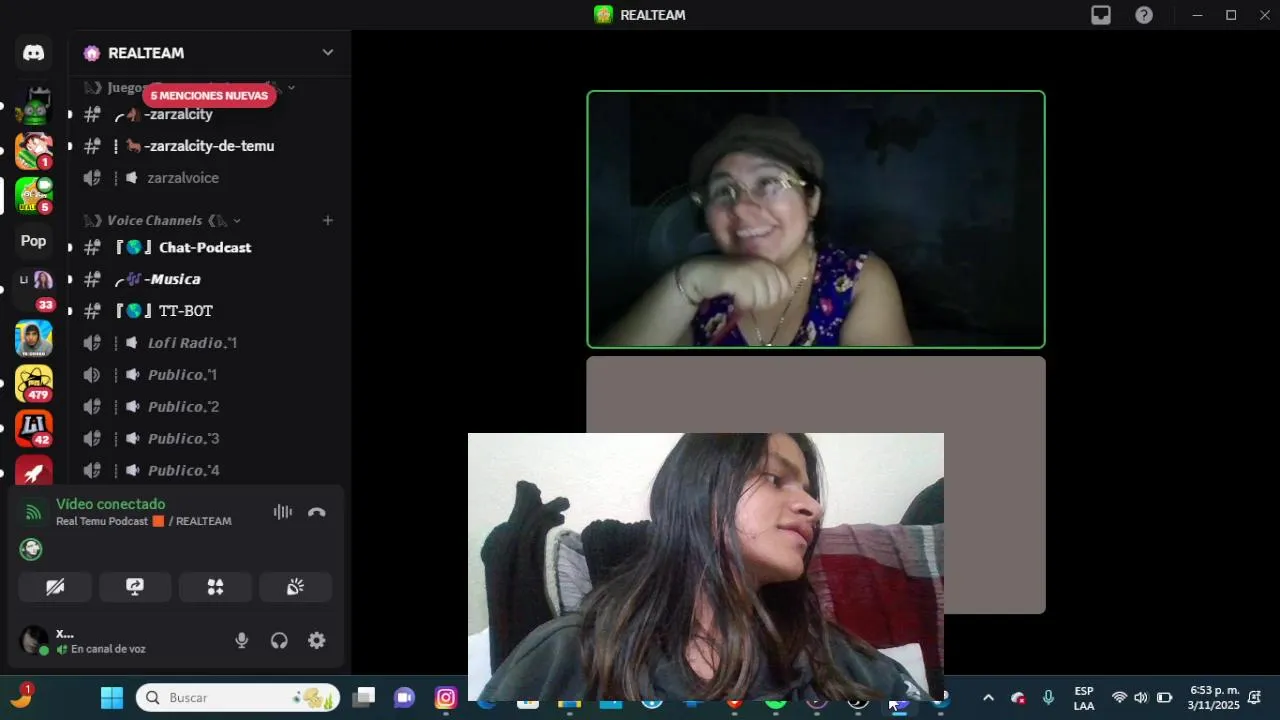This screenshot has height=720, width=1280.
Task: Open the red server with badge 42
Action: pyautogui.click(x=34, y=428)
